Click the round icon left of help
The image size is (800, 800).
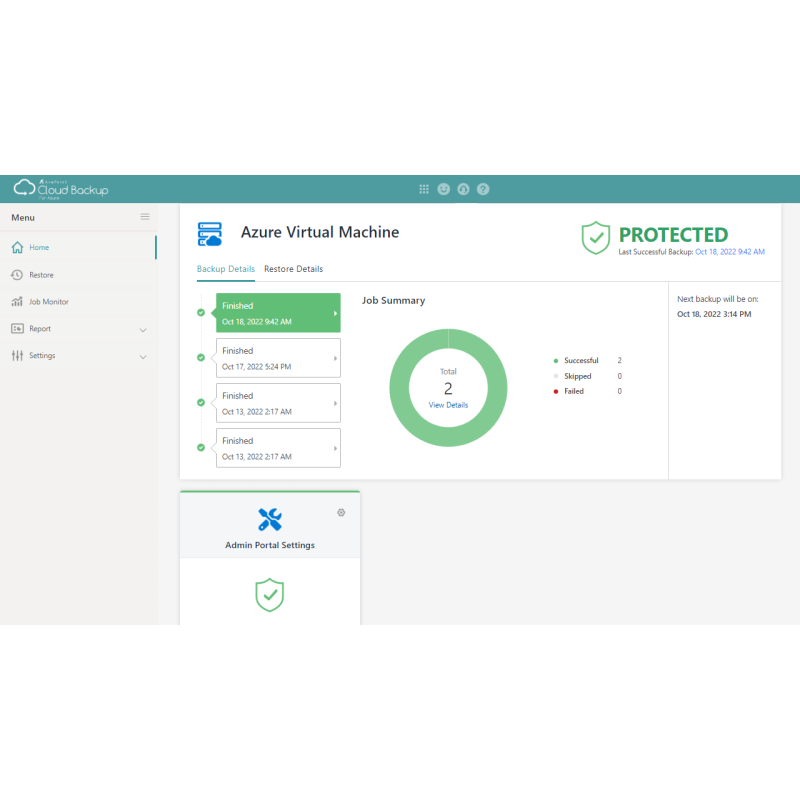tap(463, 189)
